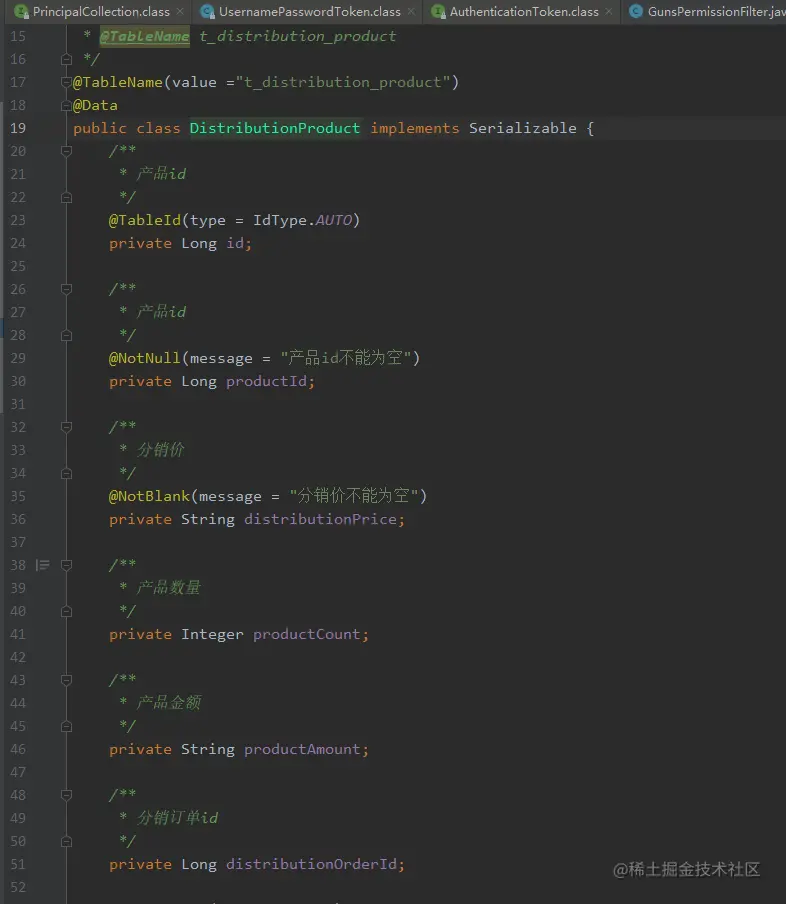Image resolution: width=786 pixels, height=904 pixels.
Task: Click line number 36 in gutter
Action: pos(18,519)
